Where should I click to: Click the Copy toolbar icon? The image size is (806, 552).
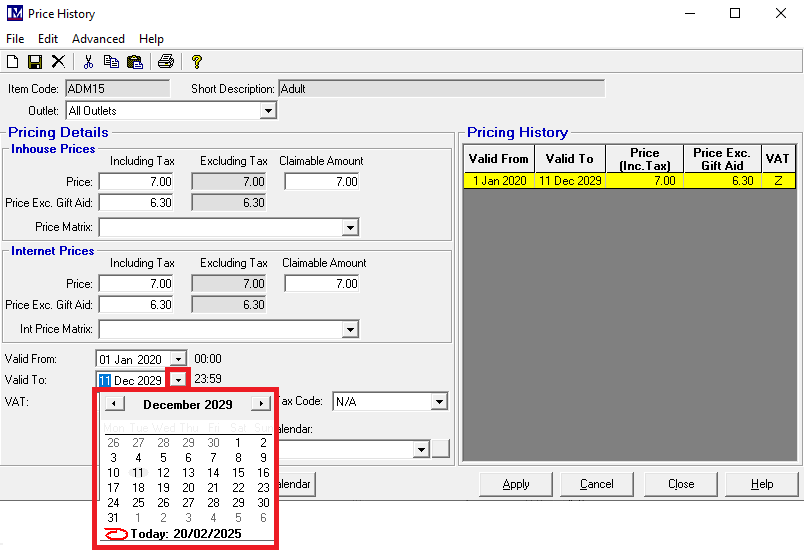111,62
